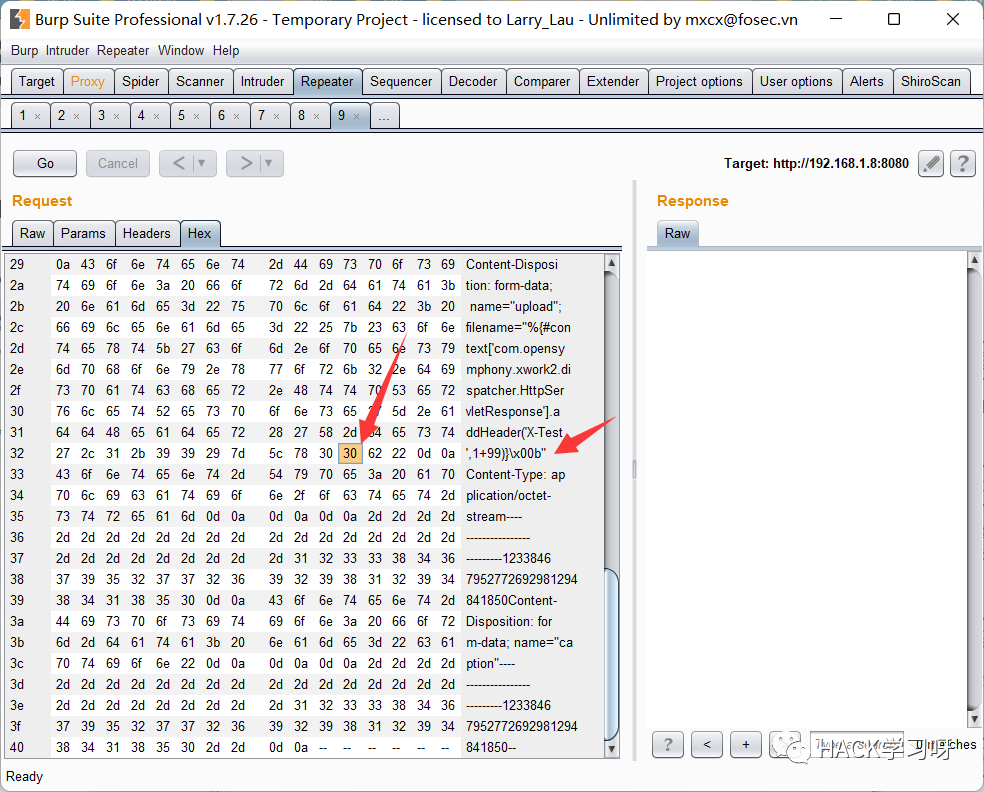
Task: Click the + search options button
Action: point(746,745)
